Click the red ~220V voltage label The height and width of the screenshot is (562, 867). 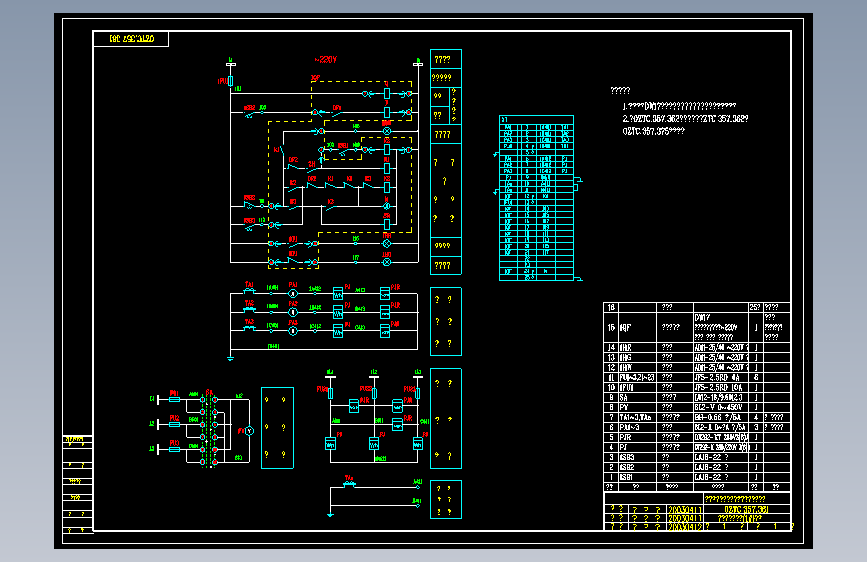coord(326,60)
